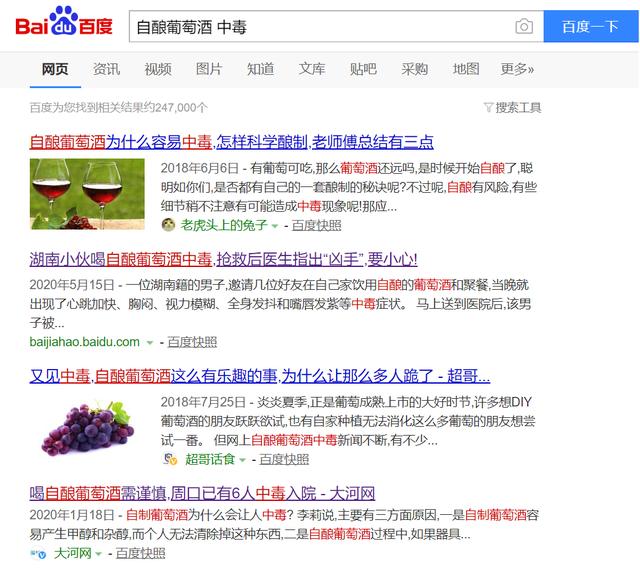
Task: Expand dropdown arrow next to 大河网
Action: click(98, 554)
